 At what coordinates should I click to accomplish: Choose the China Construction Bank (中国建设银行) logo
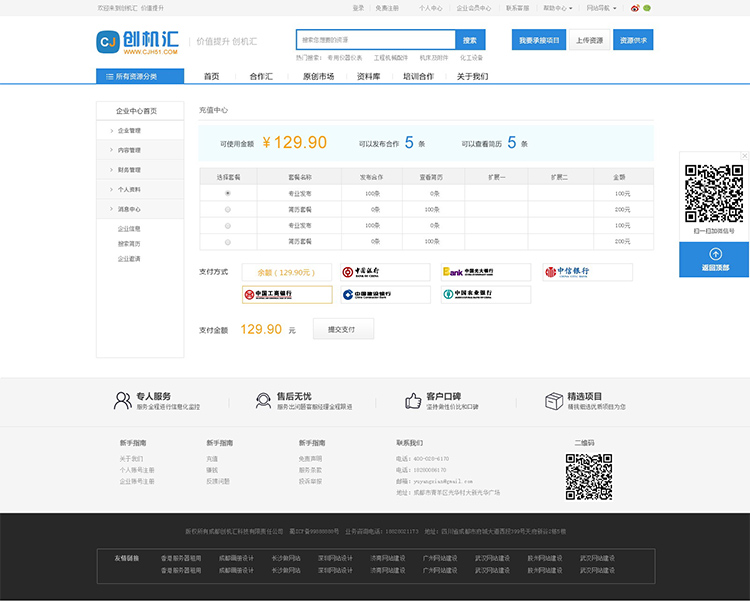tap(373, 294)
